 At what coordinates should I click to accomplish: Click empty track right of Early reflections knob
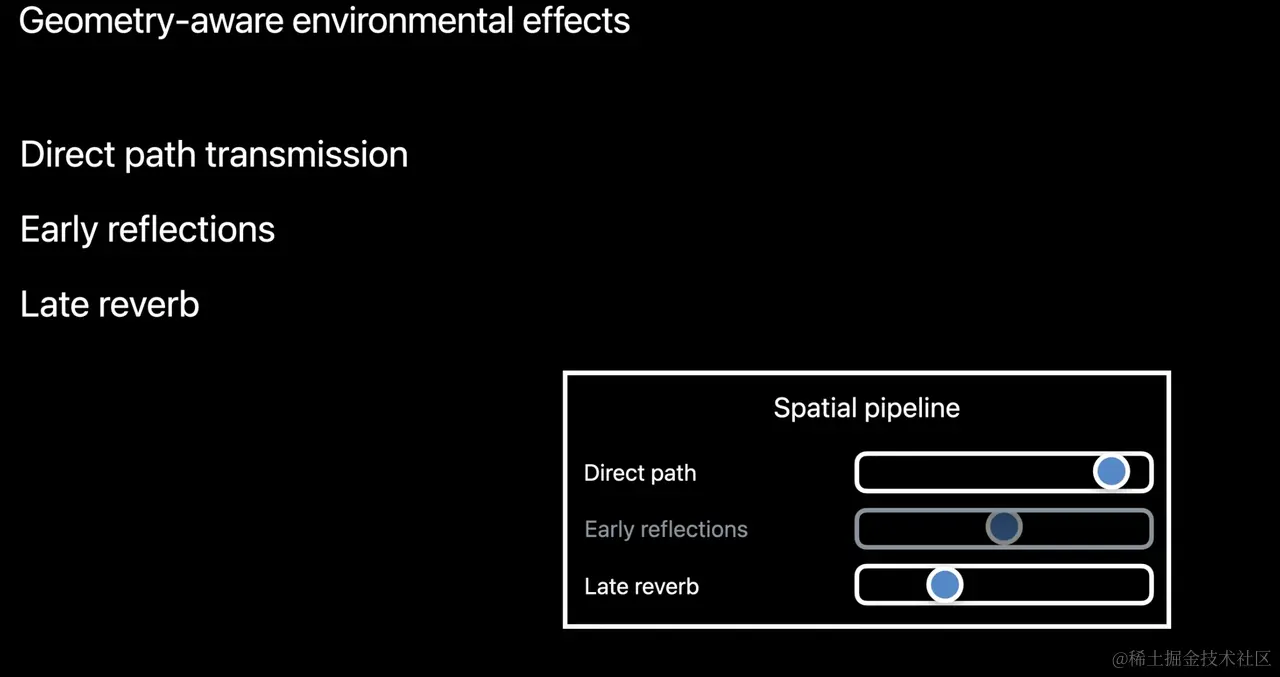[x=1086, y=528]
